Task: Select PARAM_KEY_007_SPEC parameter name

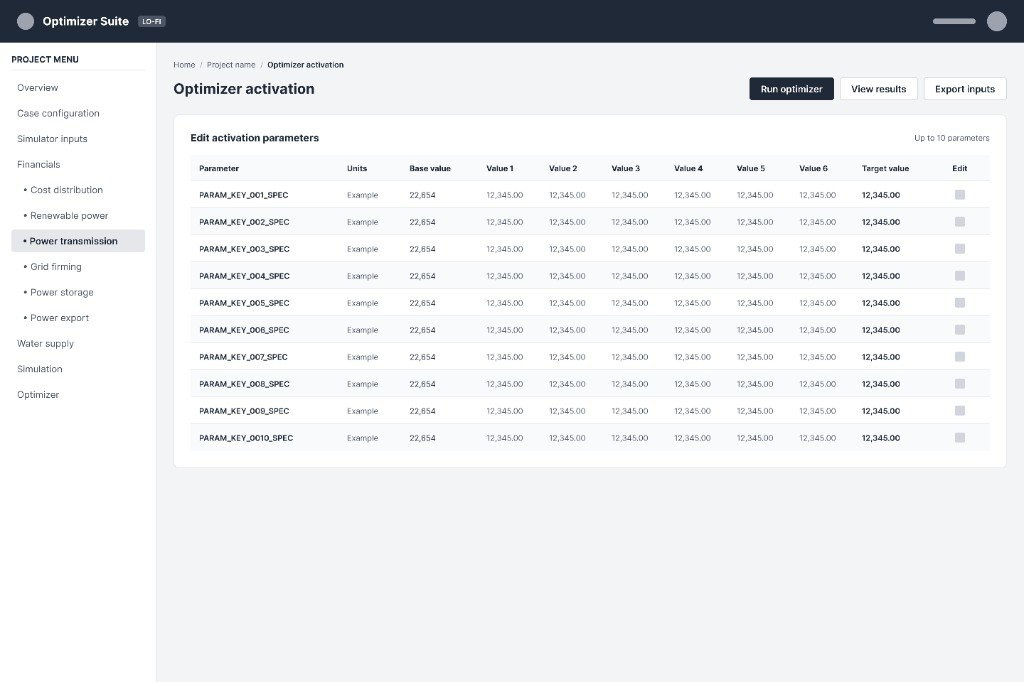Action: click(243, 357)
